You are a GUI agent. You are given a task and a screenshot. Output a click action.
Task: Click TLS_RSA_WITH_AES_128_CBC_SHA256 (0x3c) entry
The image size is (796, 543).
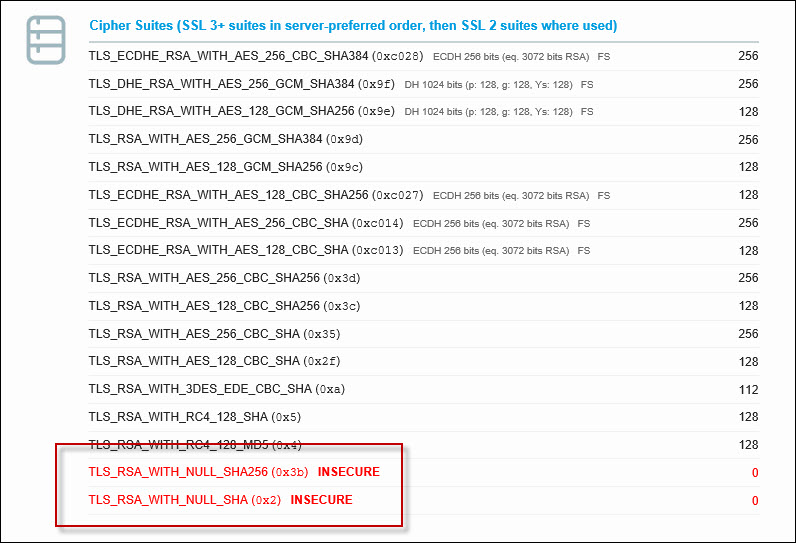[224, 306]
